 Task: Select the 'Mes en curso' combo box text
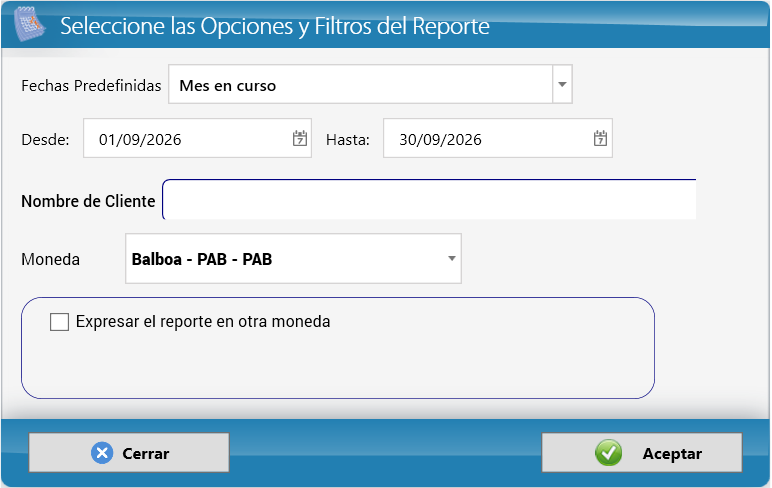tap(227, 86)
